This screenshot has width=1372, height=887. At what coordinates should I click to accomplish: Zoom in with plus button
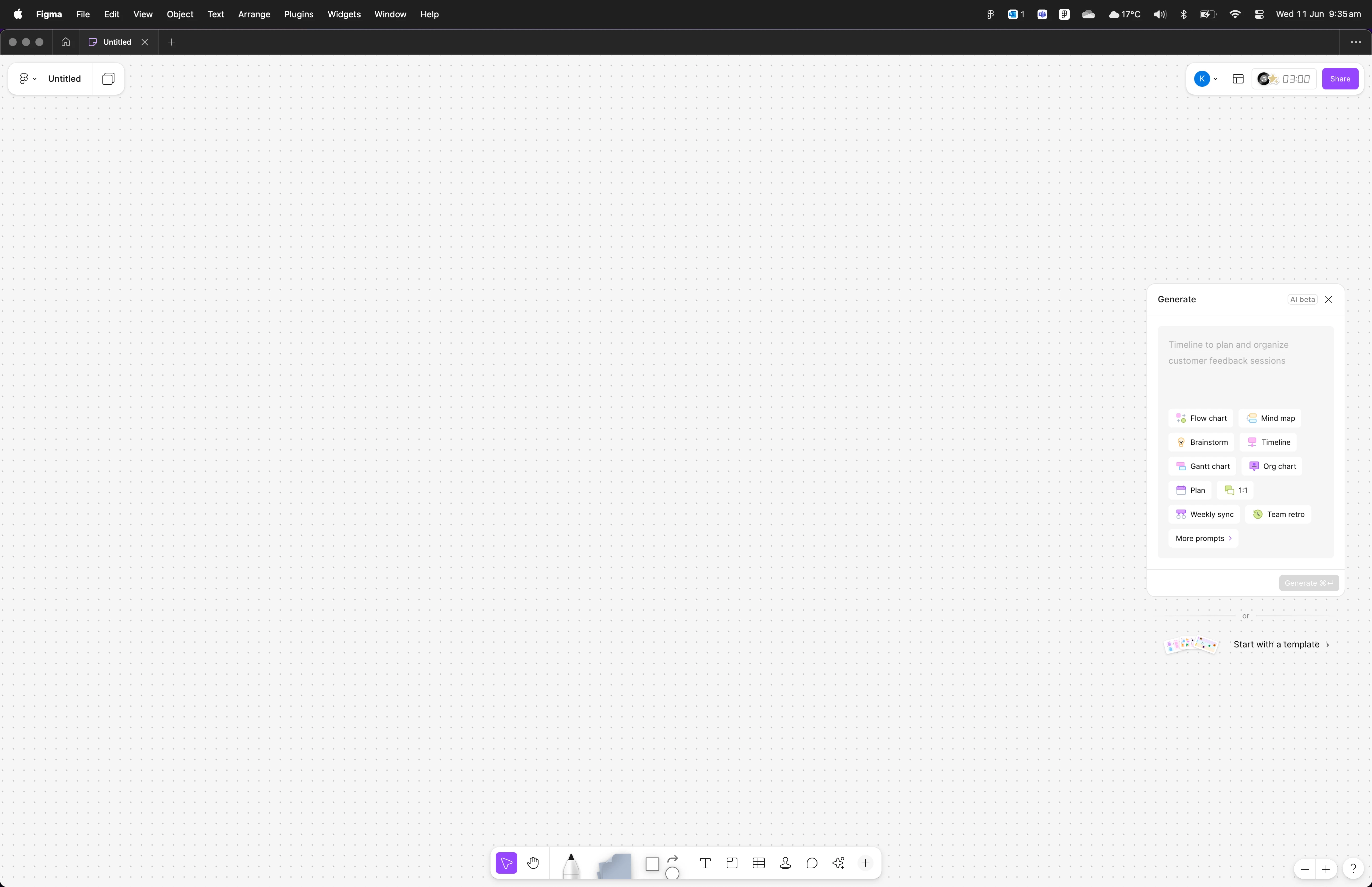1326,869
